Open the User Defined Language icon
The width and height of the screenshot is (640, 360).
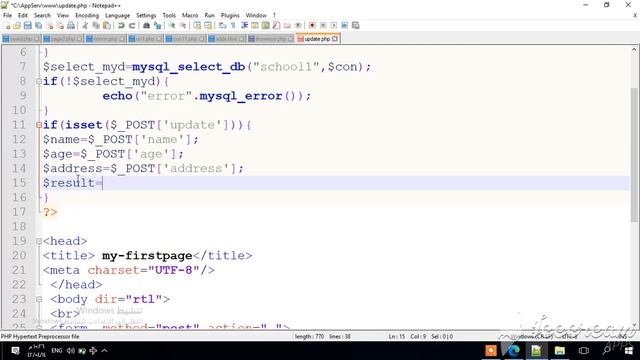click(x=255, y=25)
